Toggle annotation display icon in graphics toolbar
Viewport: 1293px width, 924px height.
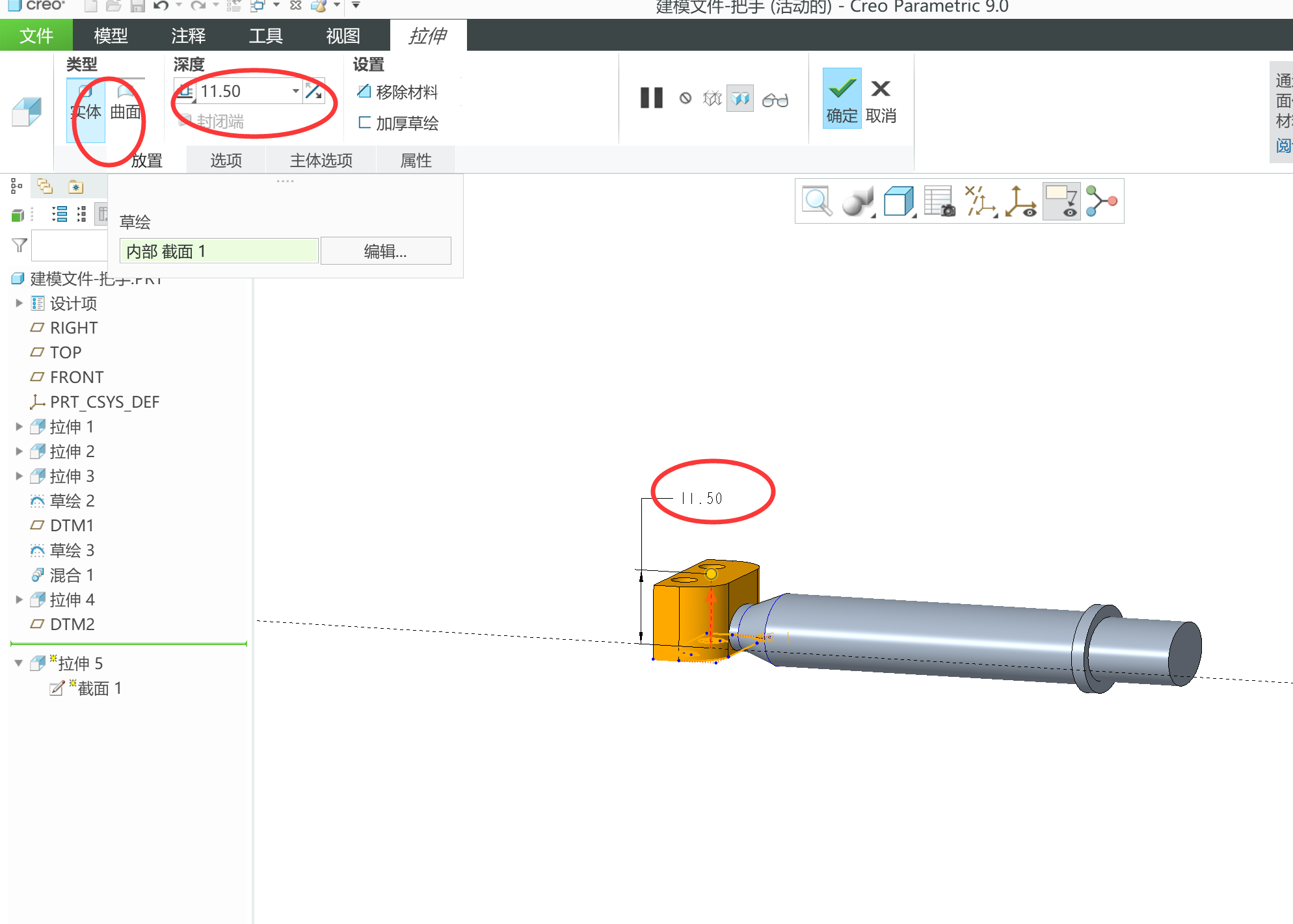[1062, 202]
